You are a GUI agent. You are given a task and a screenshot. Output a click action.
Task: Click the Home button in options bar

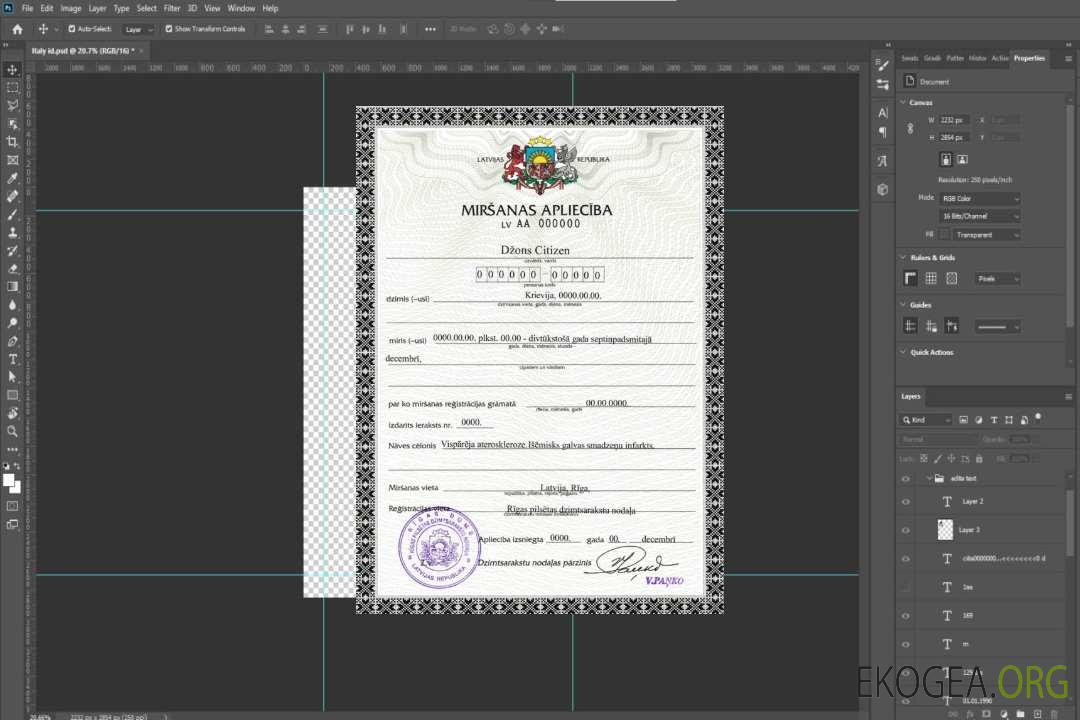point(17,29)
